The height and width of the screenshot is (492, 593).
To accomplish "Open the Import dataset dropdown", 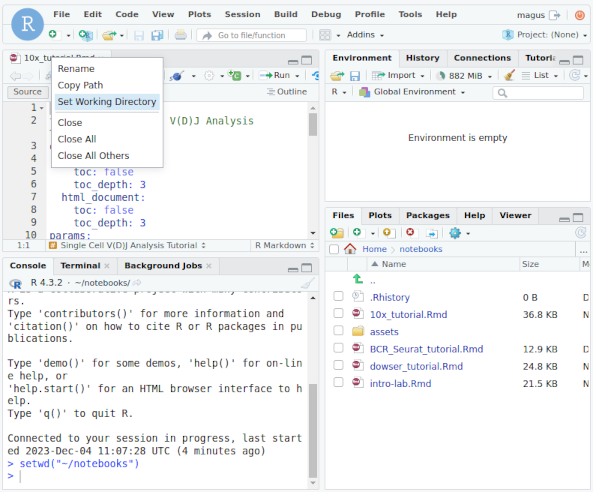I will pyautogui.click(x=398, y=75).
